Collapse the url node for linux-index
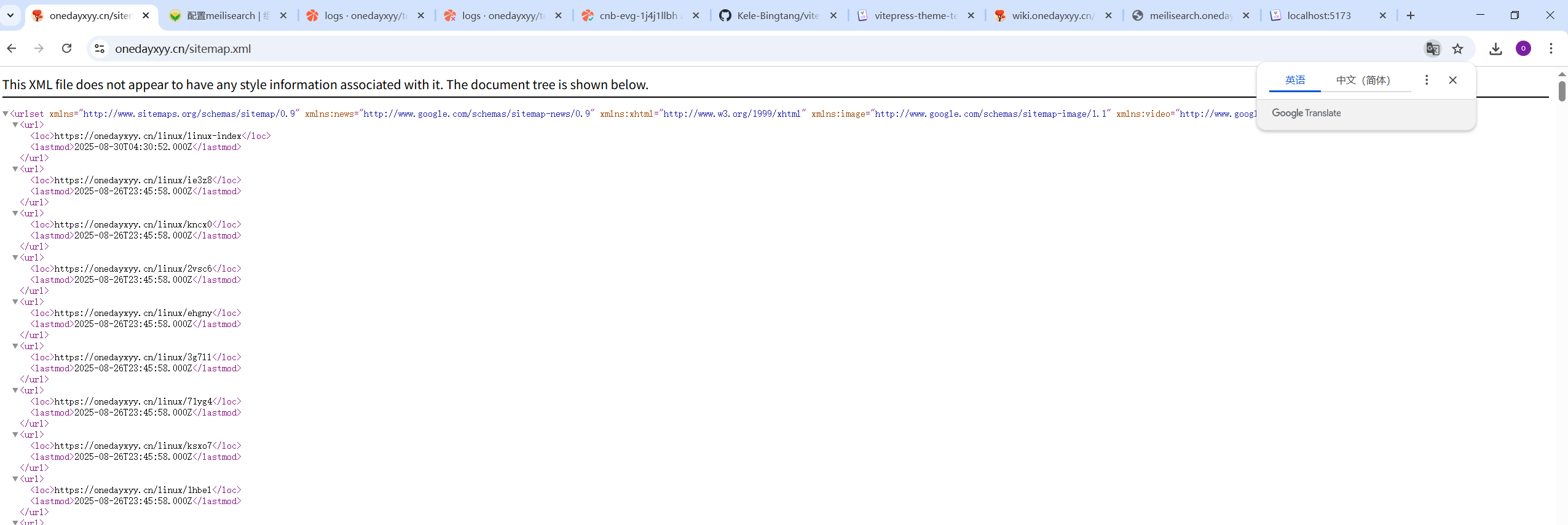The width and height of the screenshot is (1568, 525). 15,125
